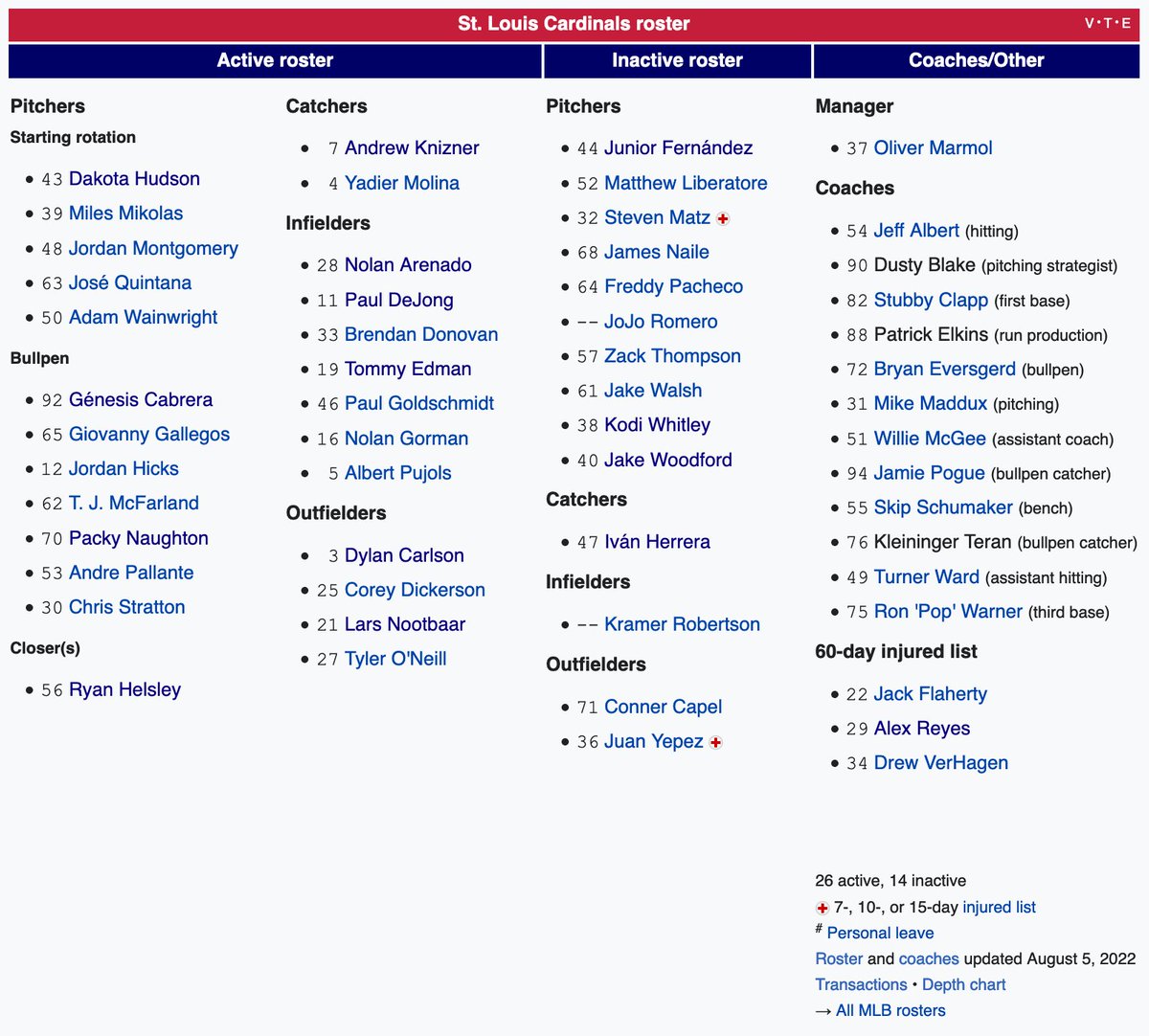Go to Jordan Montgomery's article
The image size is (1149, 1036).
pyautogui.click(x=153, y=249)
